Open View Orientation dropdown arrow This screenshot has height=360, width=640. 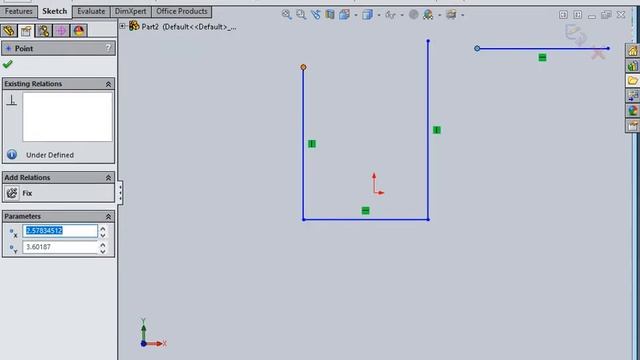[356, 15]
